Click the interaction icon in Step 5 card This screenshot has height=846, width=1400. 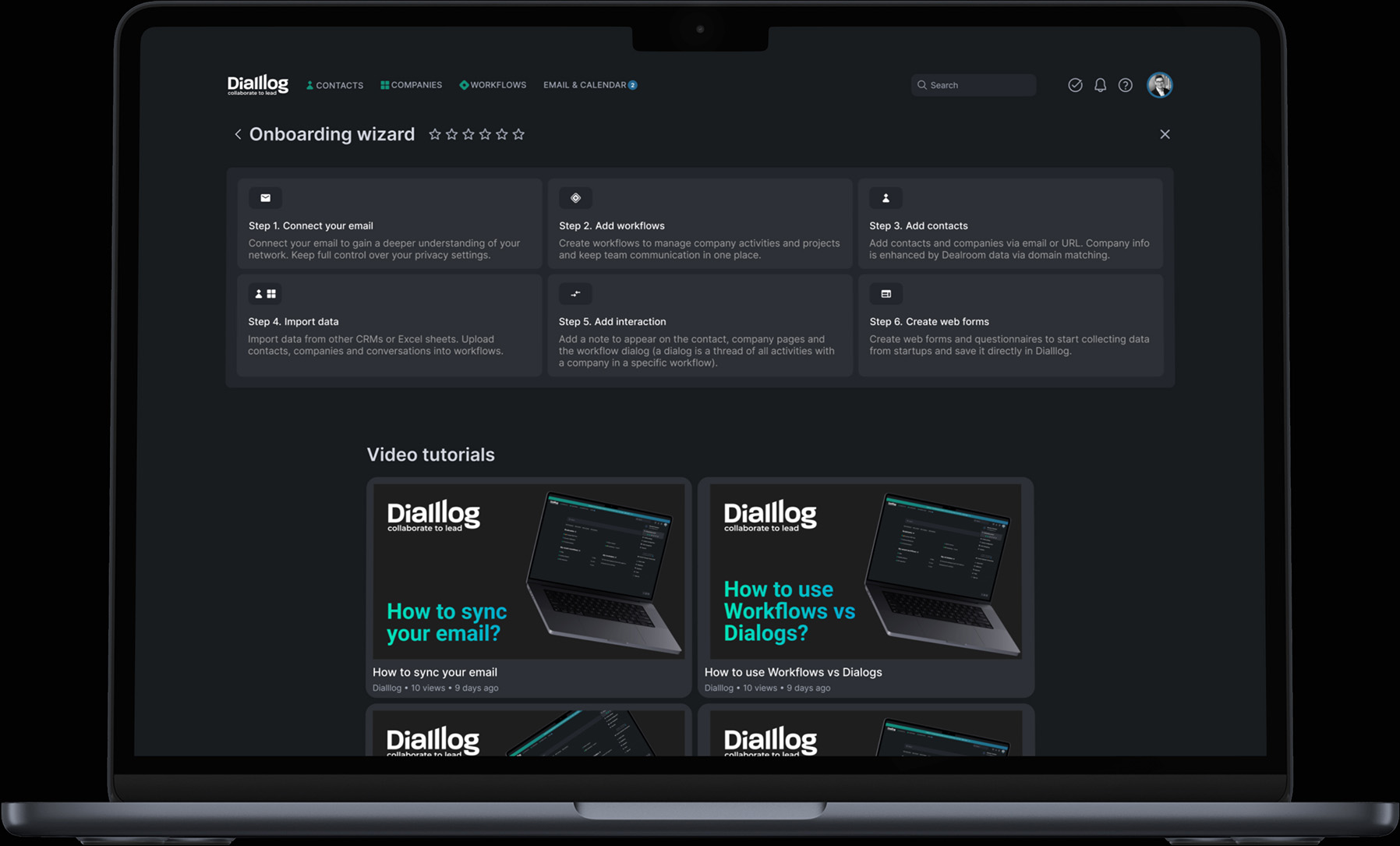(575, 294)
